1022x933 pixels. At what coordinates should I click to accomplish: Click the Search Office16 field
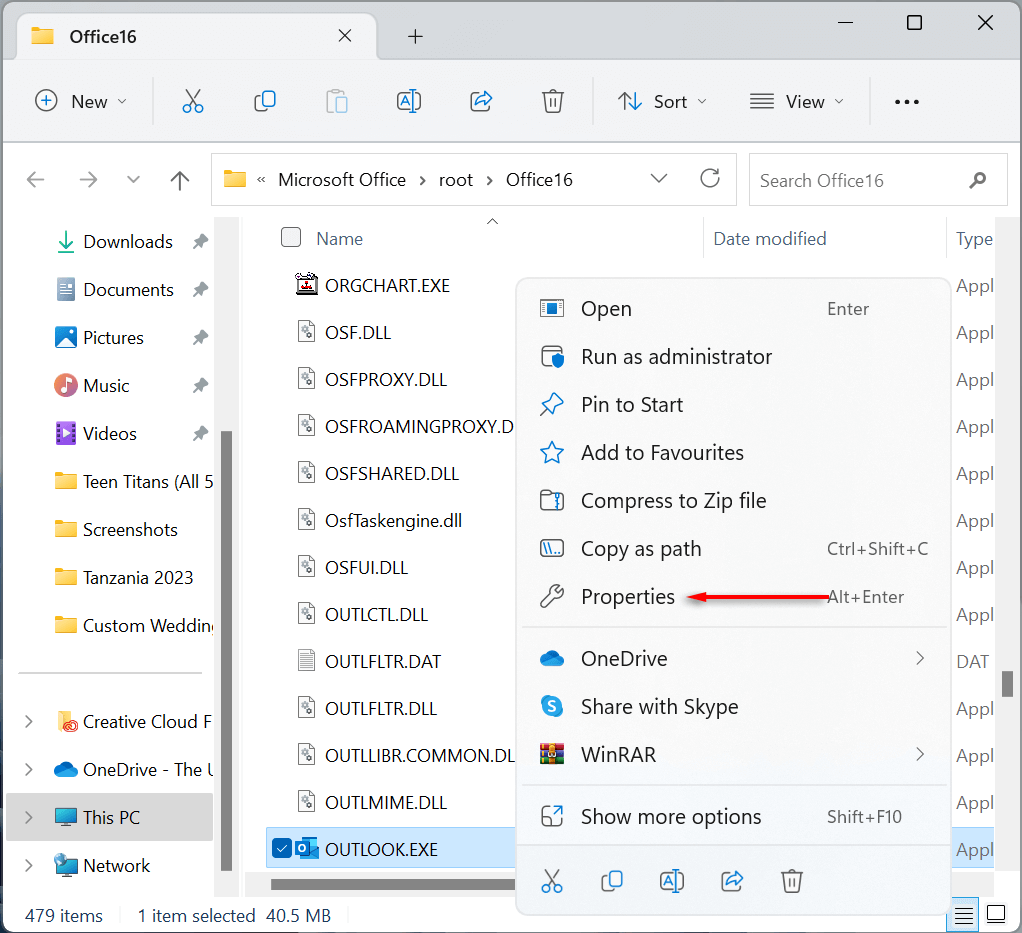point(860,180)
